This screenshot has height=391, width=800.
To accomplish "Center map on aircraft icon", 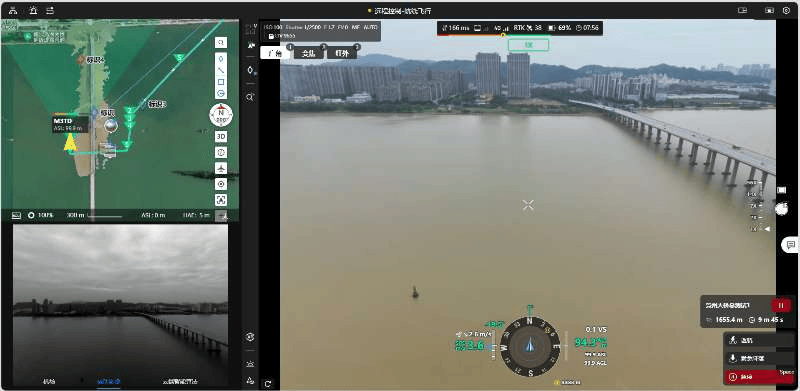I will point(221,168).
